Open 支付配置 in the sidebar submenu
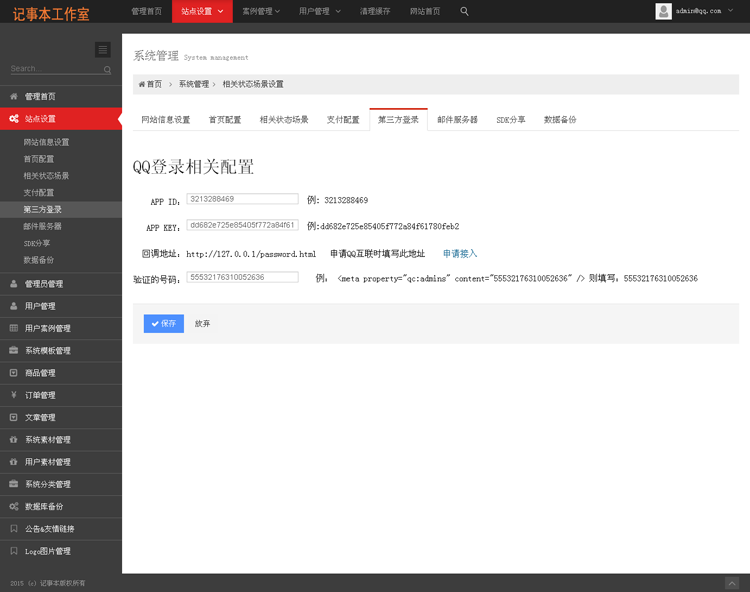Image resolution: width=750 pixels, height=592 pixels. (x=39, y=193)
